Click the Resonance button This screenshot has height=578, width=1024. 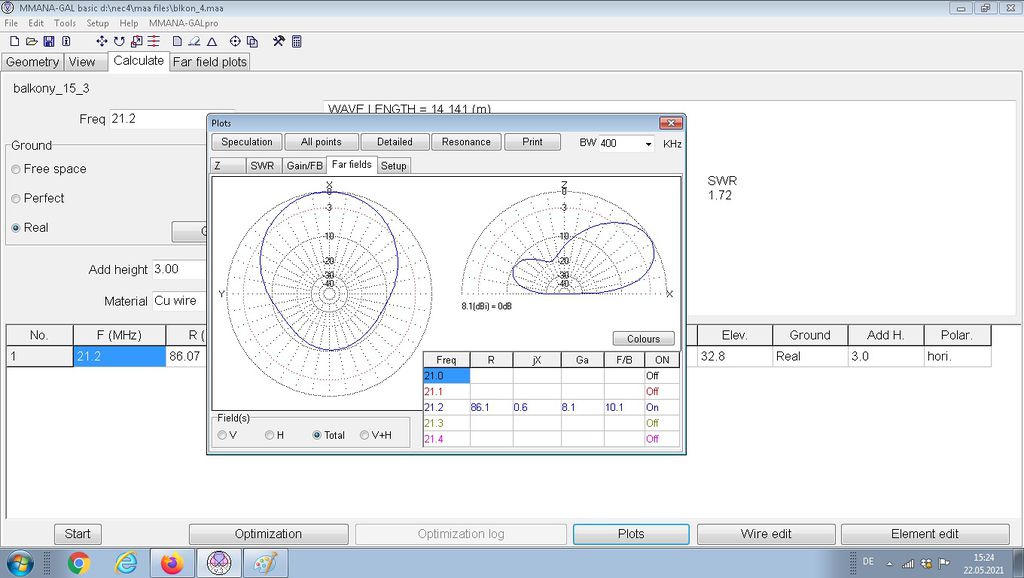click(x=466, y=142)
